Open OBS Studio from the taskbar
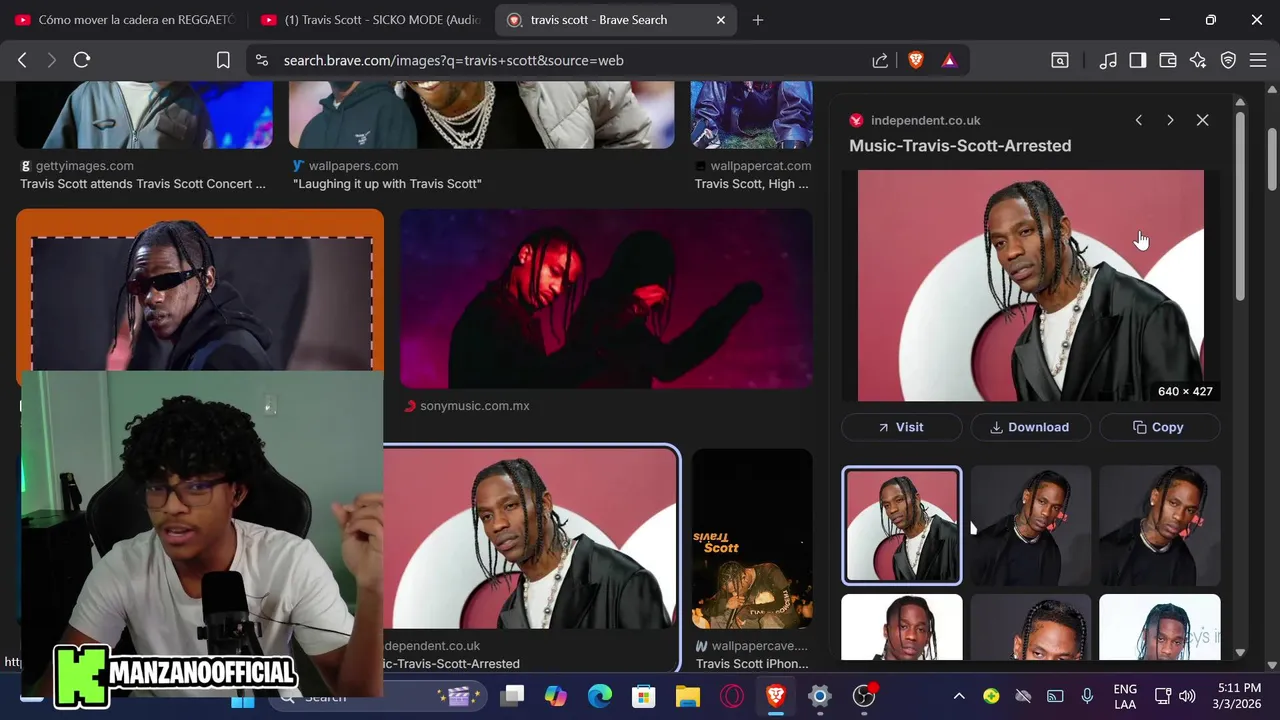This screenshot has height=720, width=1280. (x=864, y=696)
